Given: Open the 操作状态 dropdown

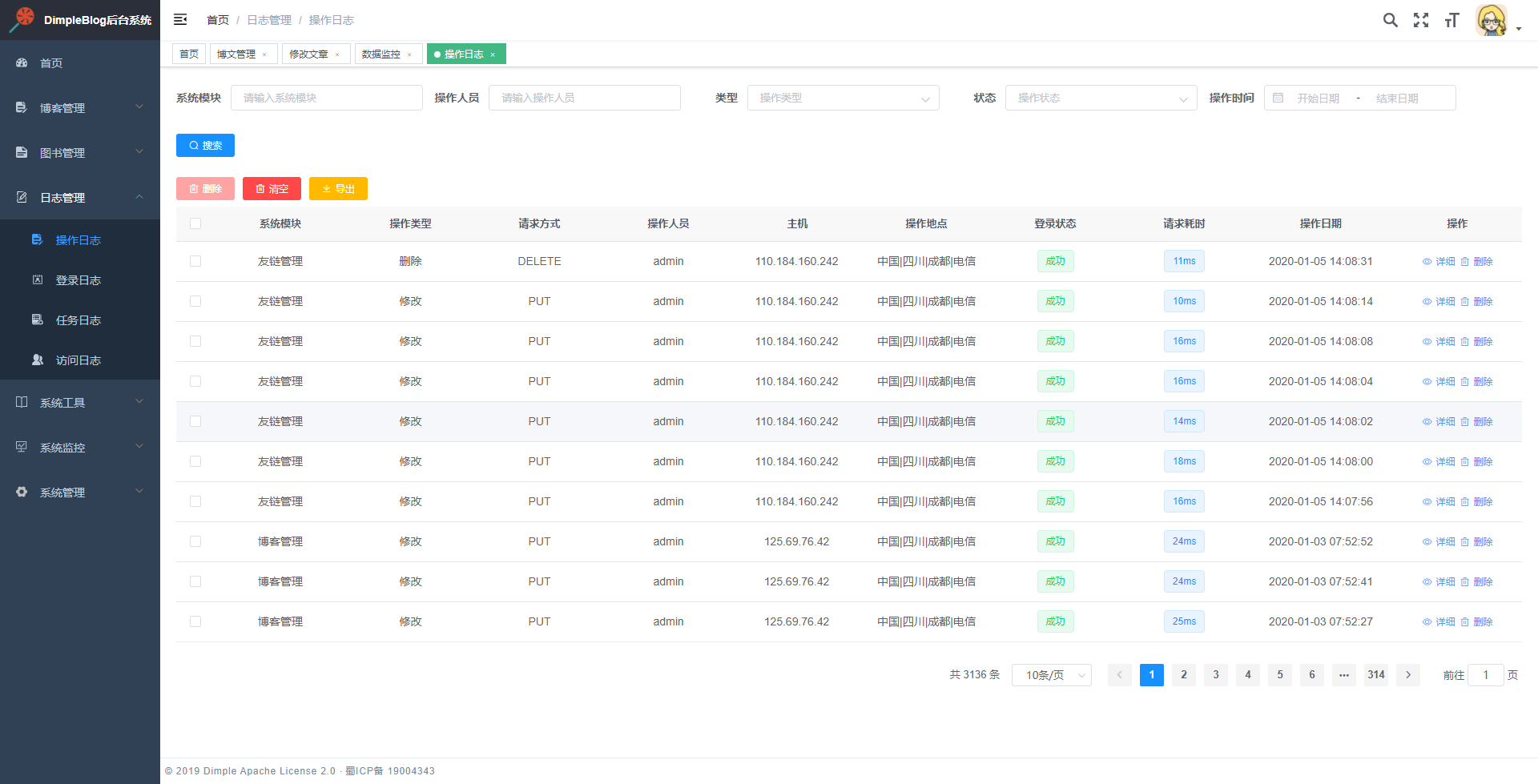Looking at the screenshot, I should pos(1101,98).
